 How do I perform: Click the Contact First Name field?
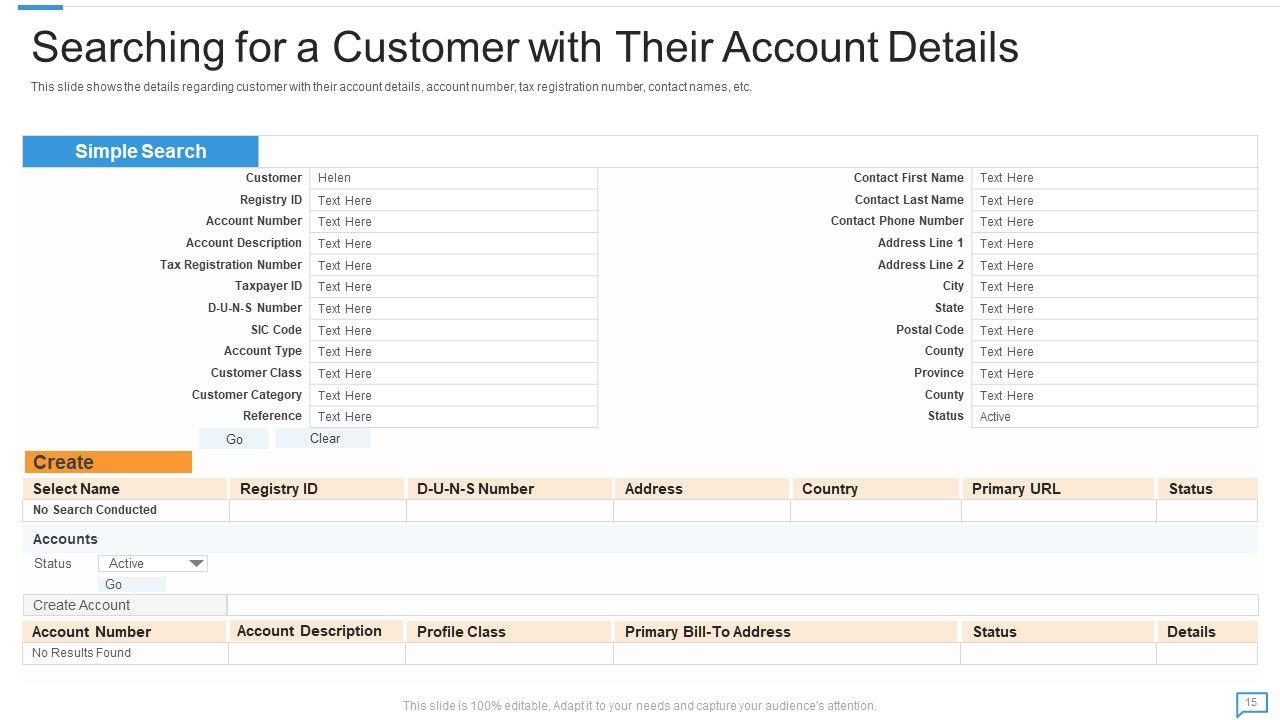click(1114, 178)
